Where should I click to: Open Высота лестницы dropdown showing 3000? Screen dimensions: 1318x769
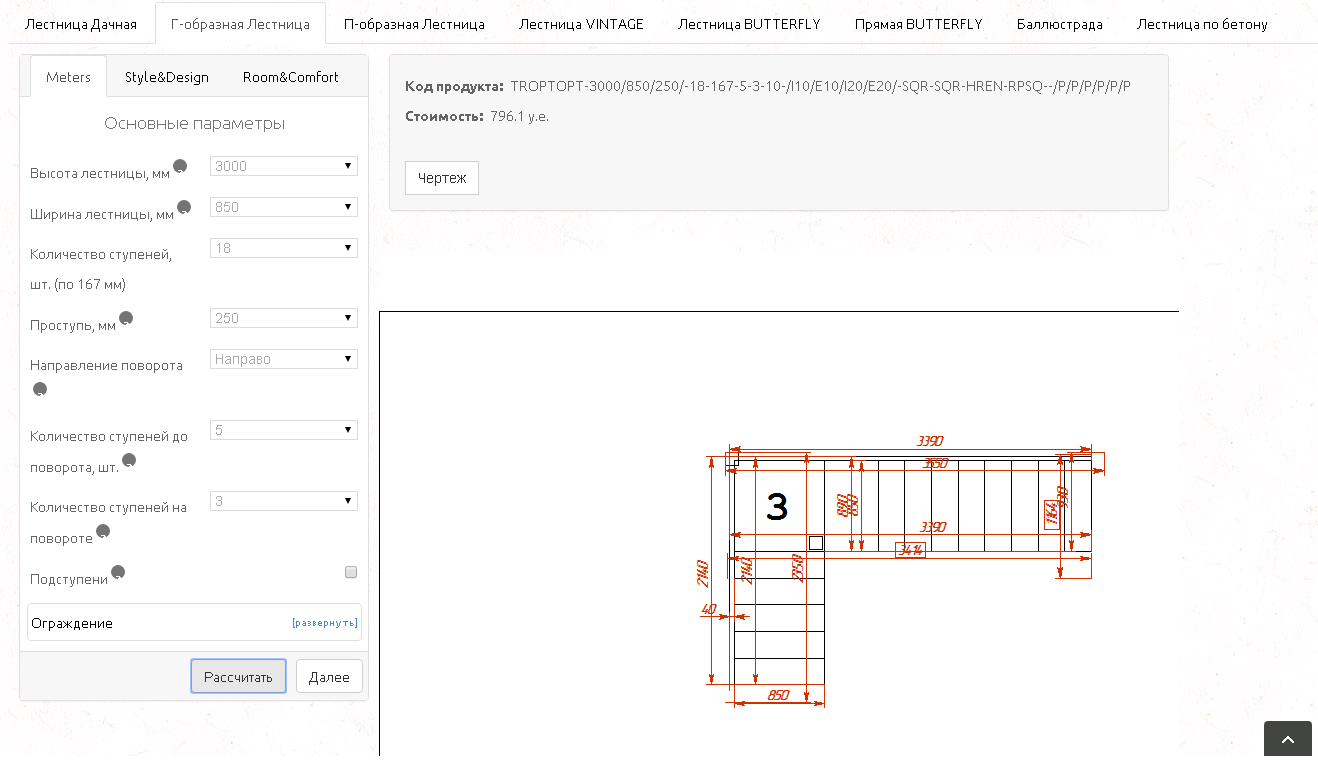pyautogui.click(x=284, y=166)
